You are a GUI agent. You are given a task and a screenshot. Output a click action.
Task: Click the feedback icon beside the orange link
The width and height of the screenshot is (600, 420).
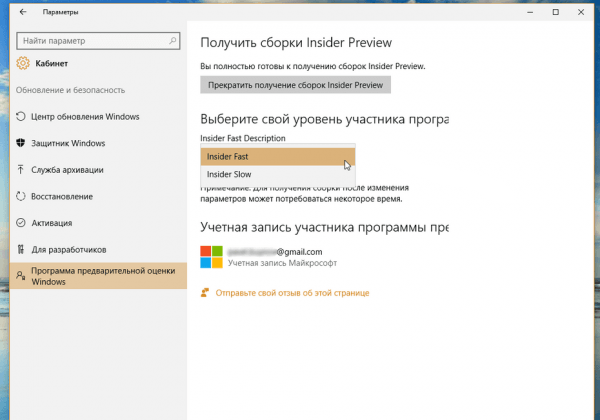tap(205, 293)
